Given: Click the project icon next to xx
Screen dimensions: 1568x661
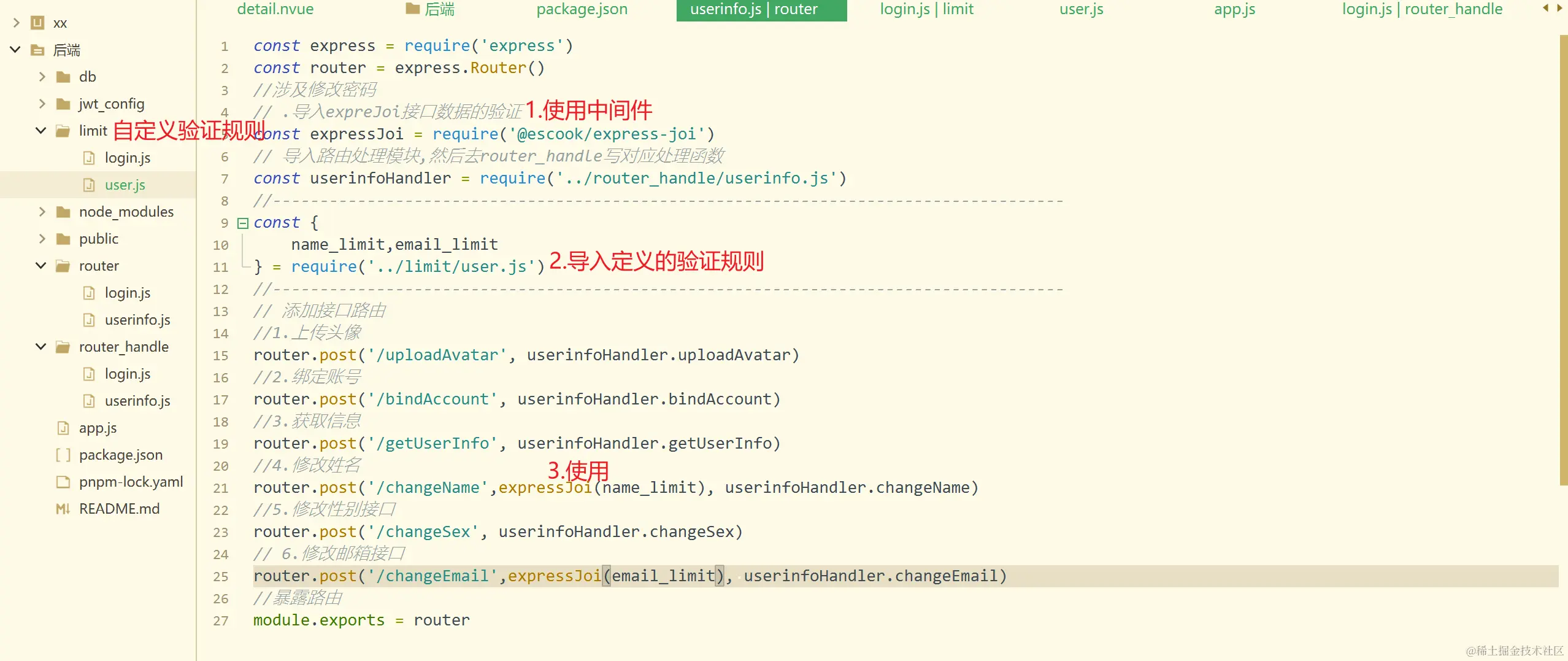Looking at the screenshot, I should (x=37, y=22).
